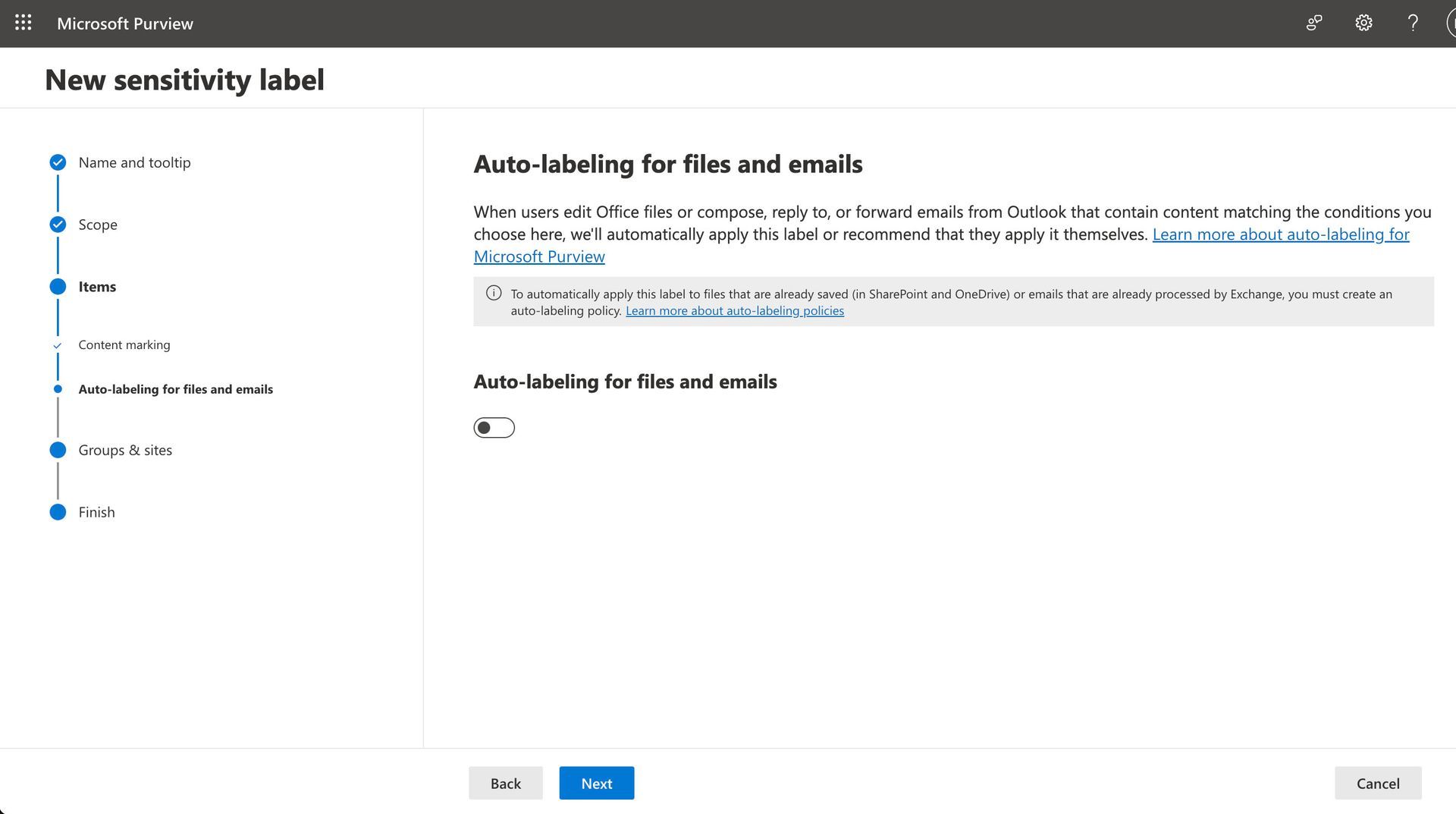Screen dimensions: 1456x814
Task: Click the checkmark circle next to Scope
Action: (58, 225)
